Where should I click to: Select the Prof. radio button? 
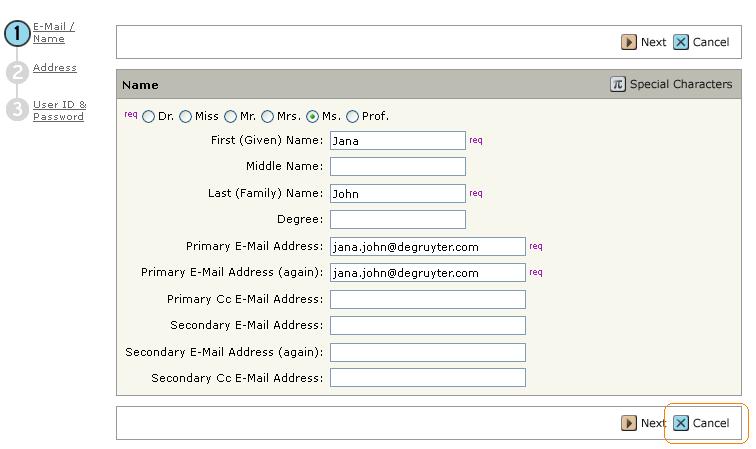point(352,117)
